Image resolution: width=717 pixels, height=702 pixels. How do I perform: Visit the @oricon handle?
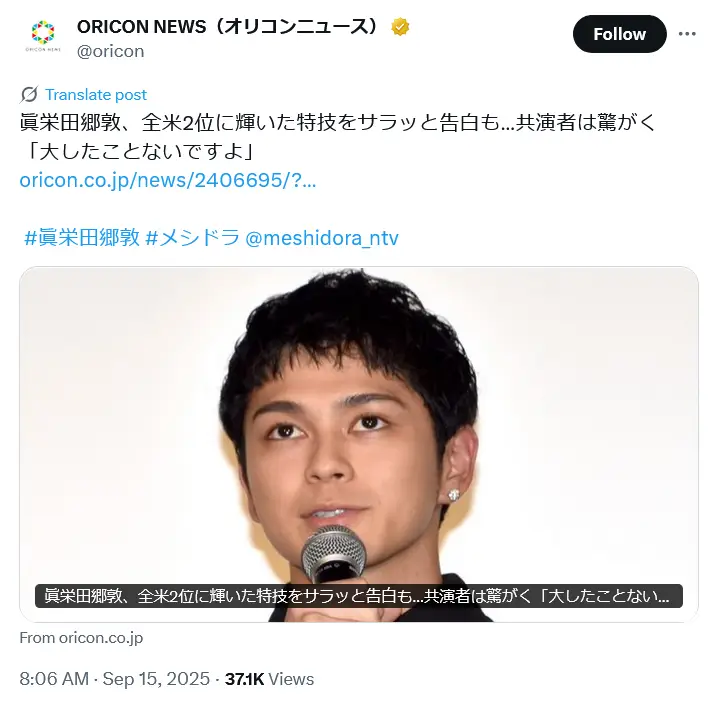[x=111, y=51]
